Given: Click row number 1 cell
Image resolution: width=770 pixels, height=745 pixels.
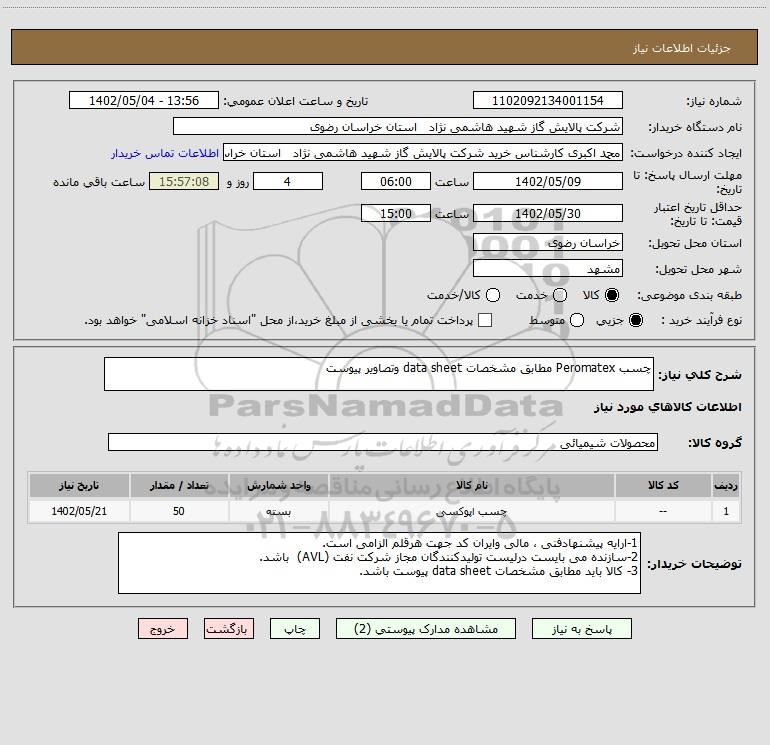Looking at the screenshot, I should (726, 511).
